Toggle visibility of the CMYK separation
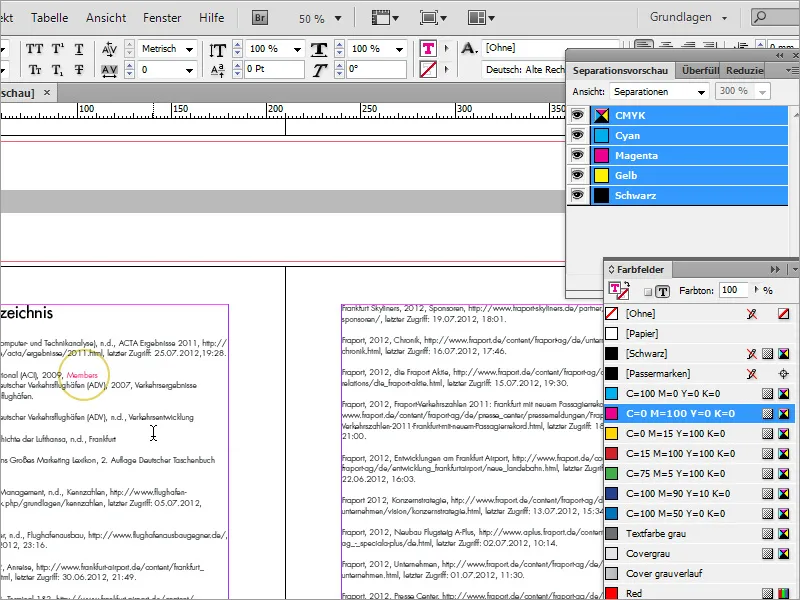This screenshot has height=600, width=800. click(578, 115)
